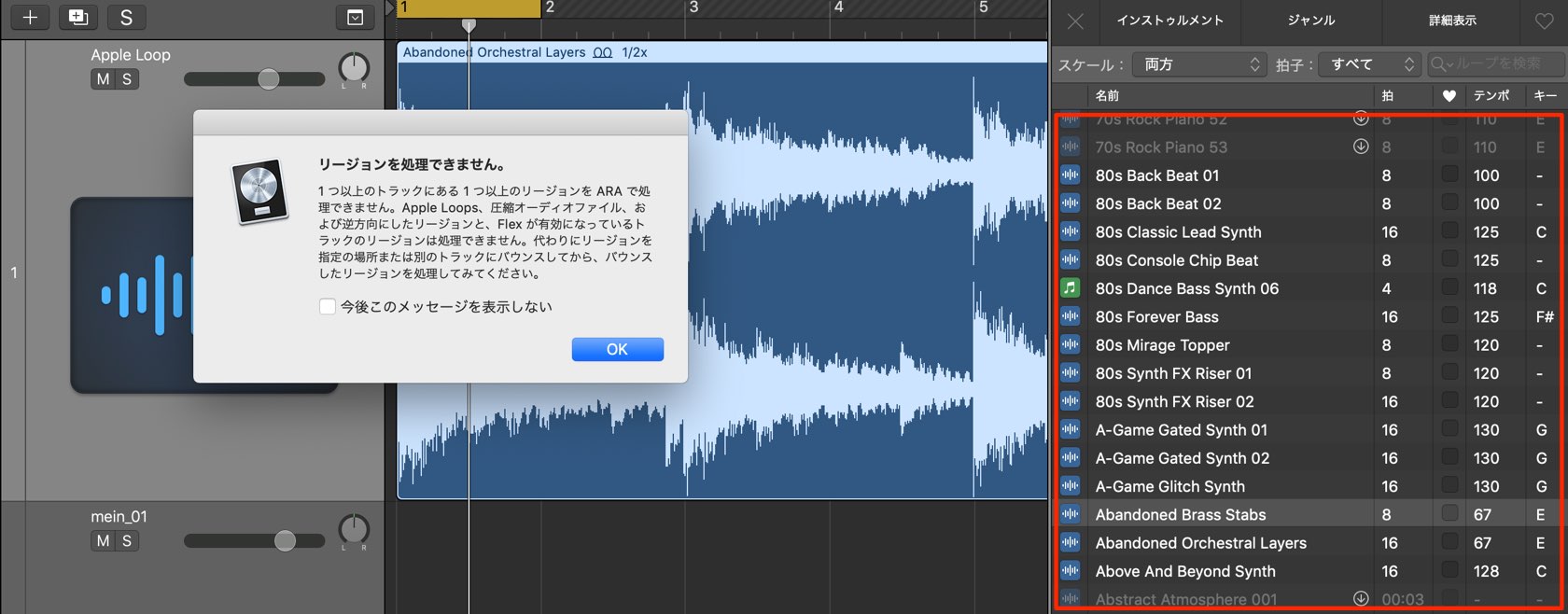
Task: Click loop icon for 80s Back Beat 01
Action: click(1070, 174)
